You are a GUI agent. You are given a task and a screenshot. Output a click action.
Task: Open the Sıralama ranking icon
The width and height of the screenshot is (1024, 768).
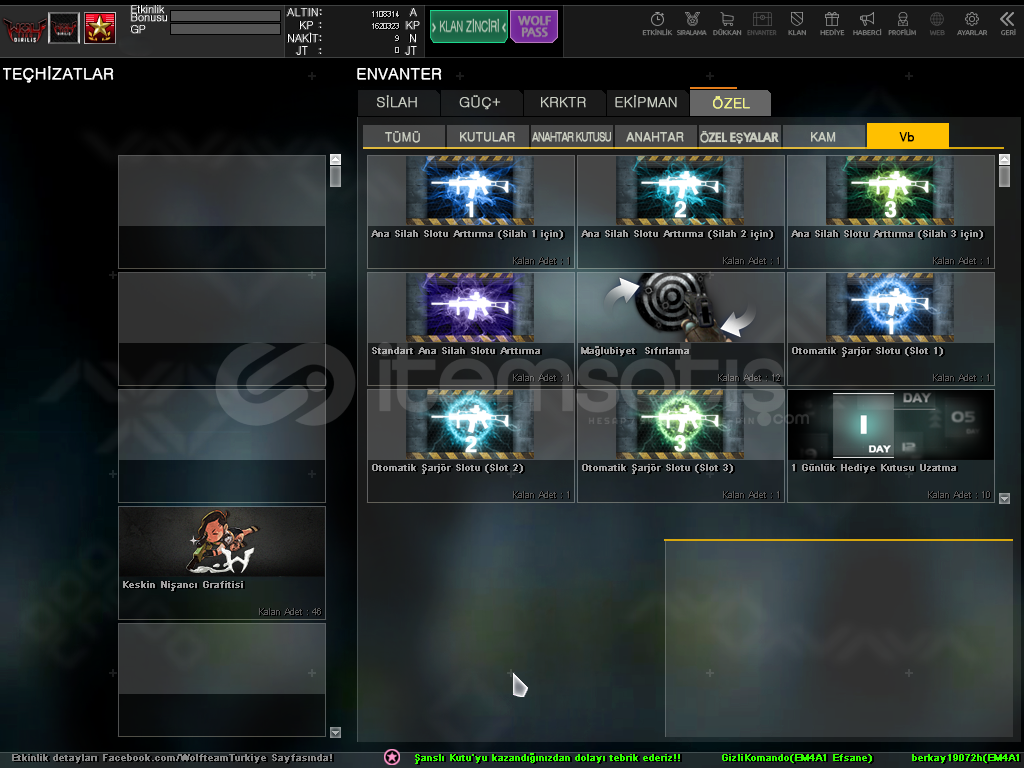692,24
